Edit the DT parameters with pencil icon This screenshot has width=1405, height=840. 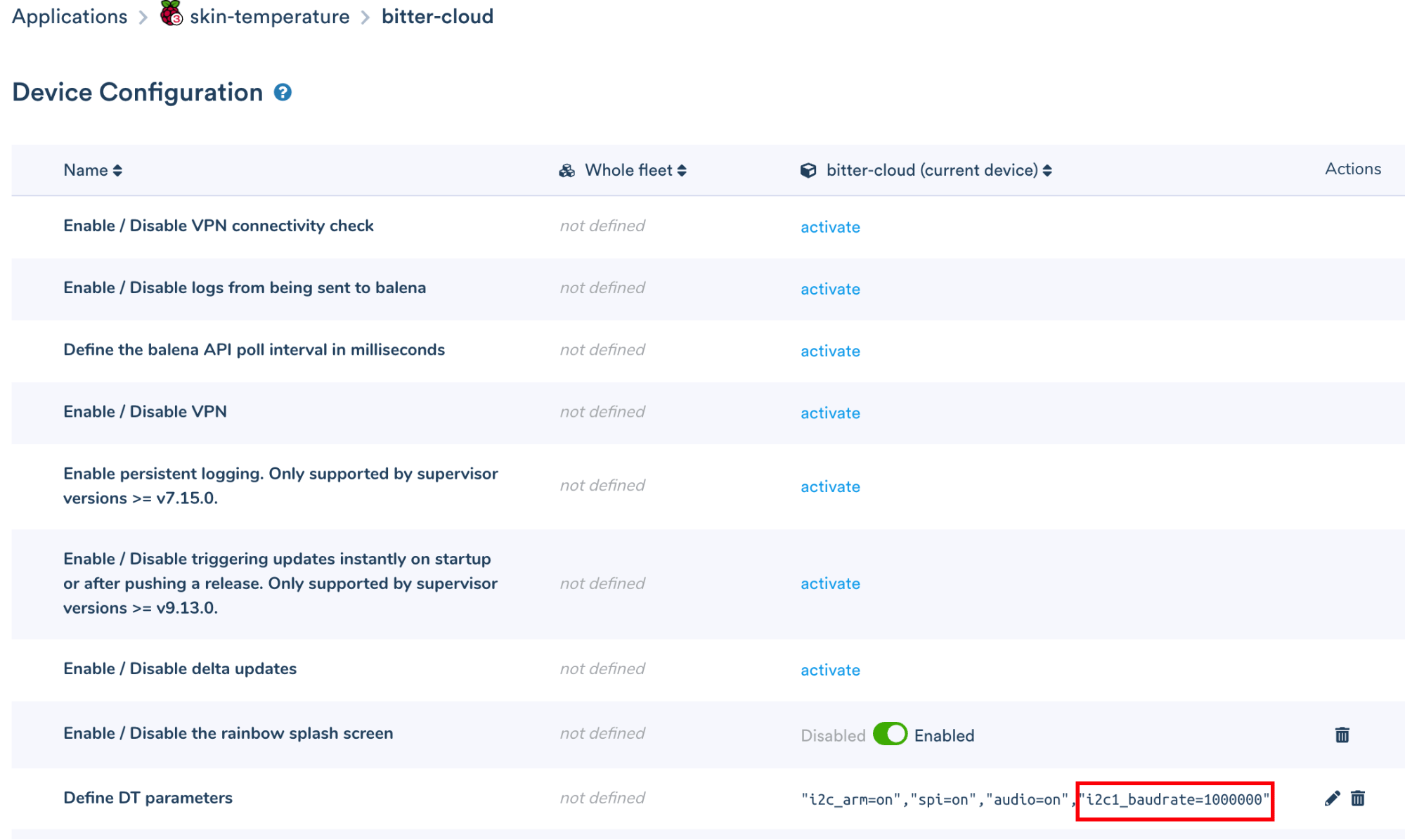point(1332,799)
